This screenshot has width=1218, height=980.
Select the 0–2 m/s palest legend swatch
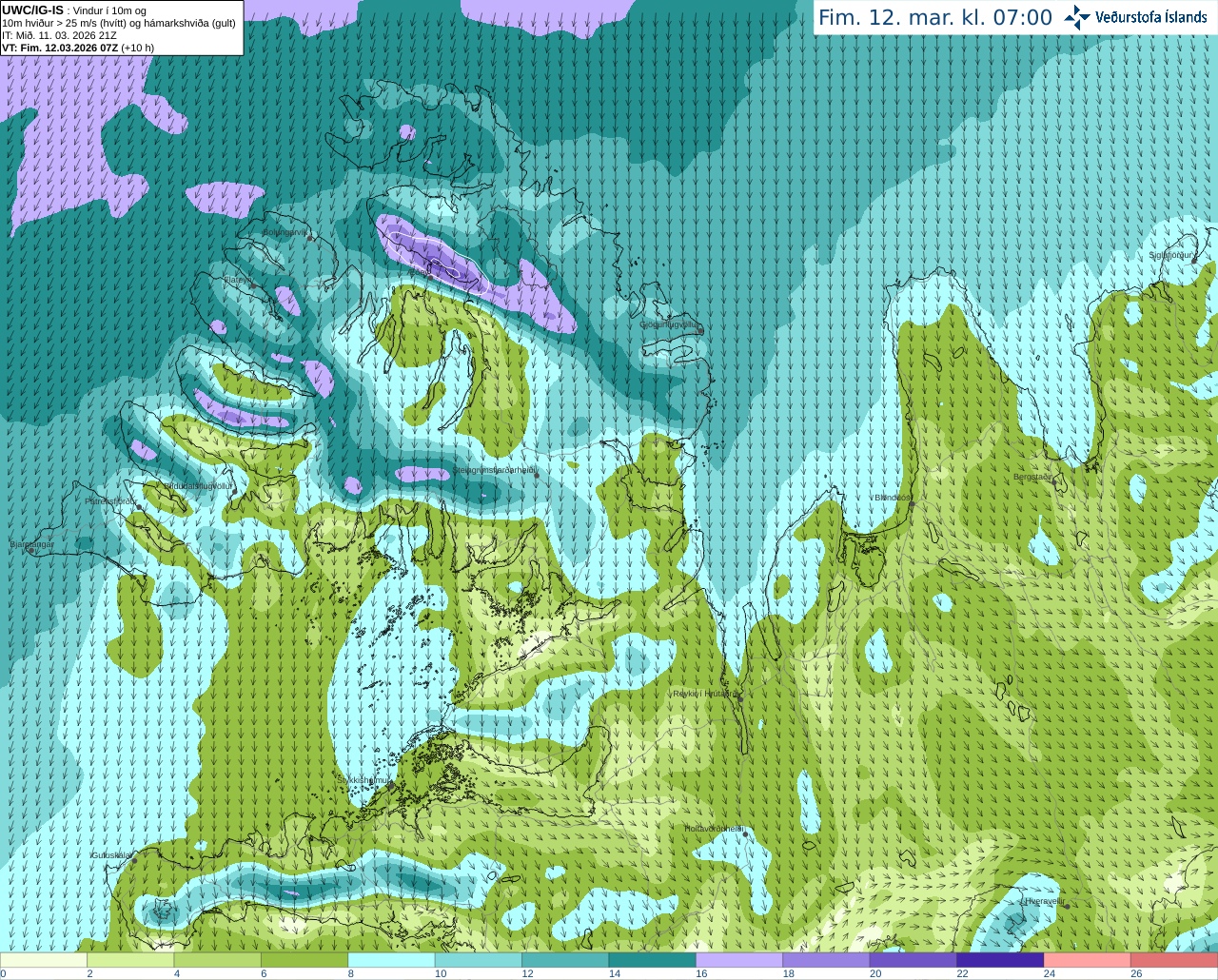44,961
